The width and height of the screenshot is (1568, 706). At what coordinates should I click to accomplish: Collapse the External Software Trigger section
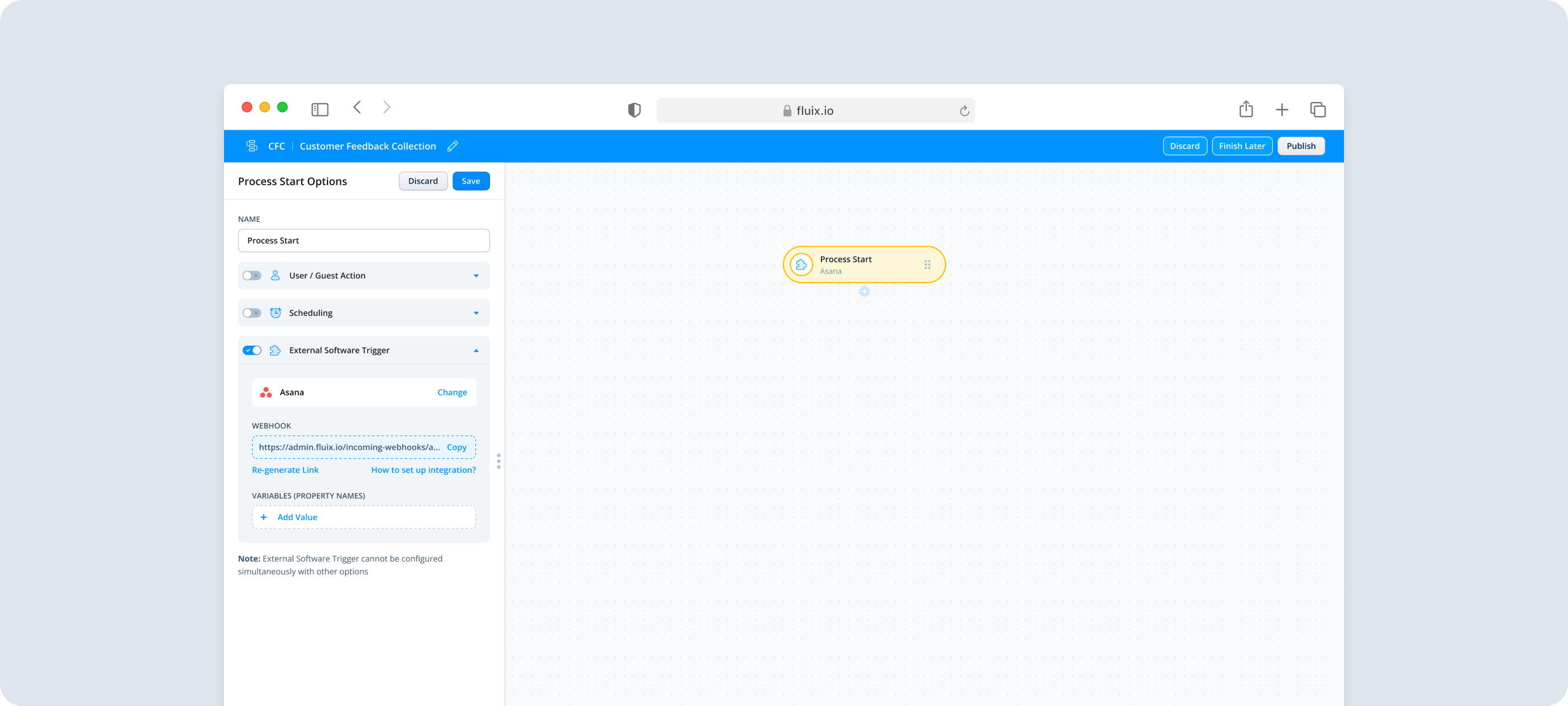point(476,351)
